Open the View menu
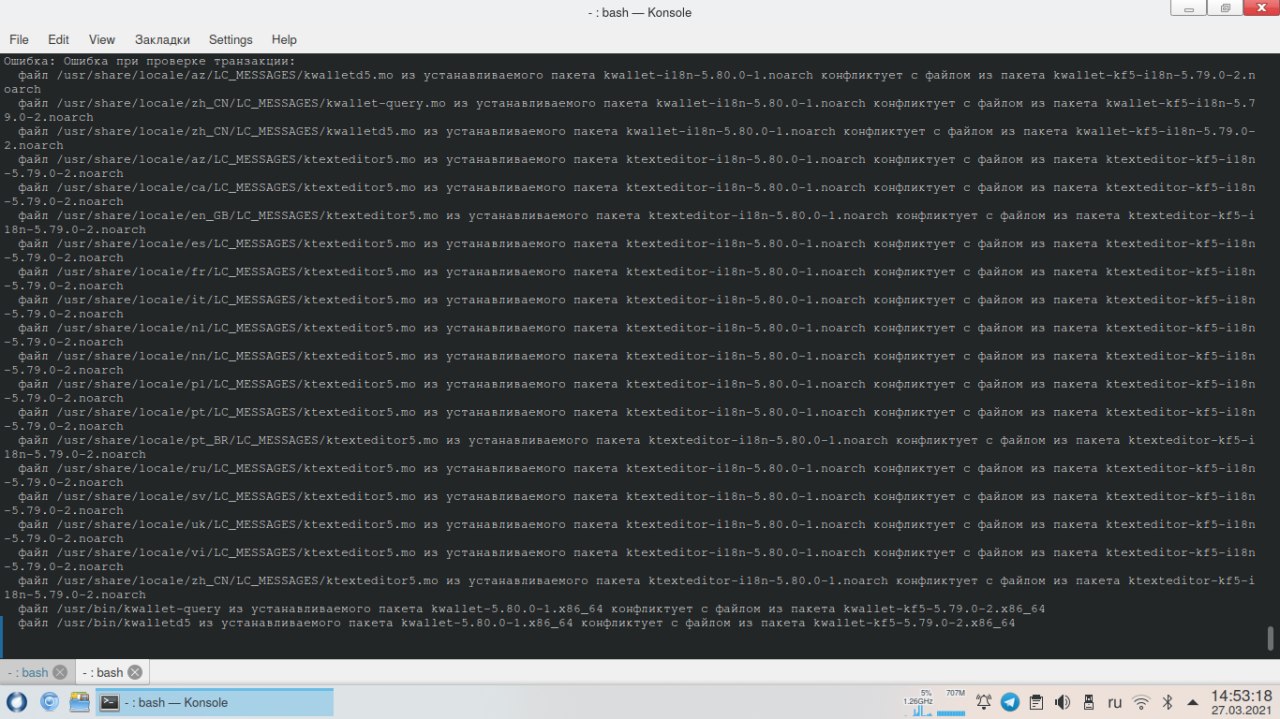1280x719 pixels. pos(102,40)
